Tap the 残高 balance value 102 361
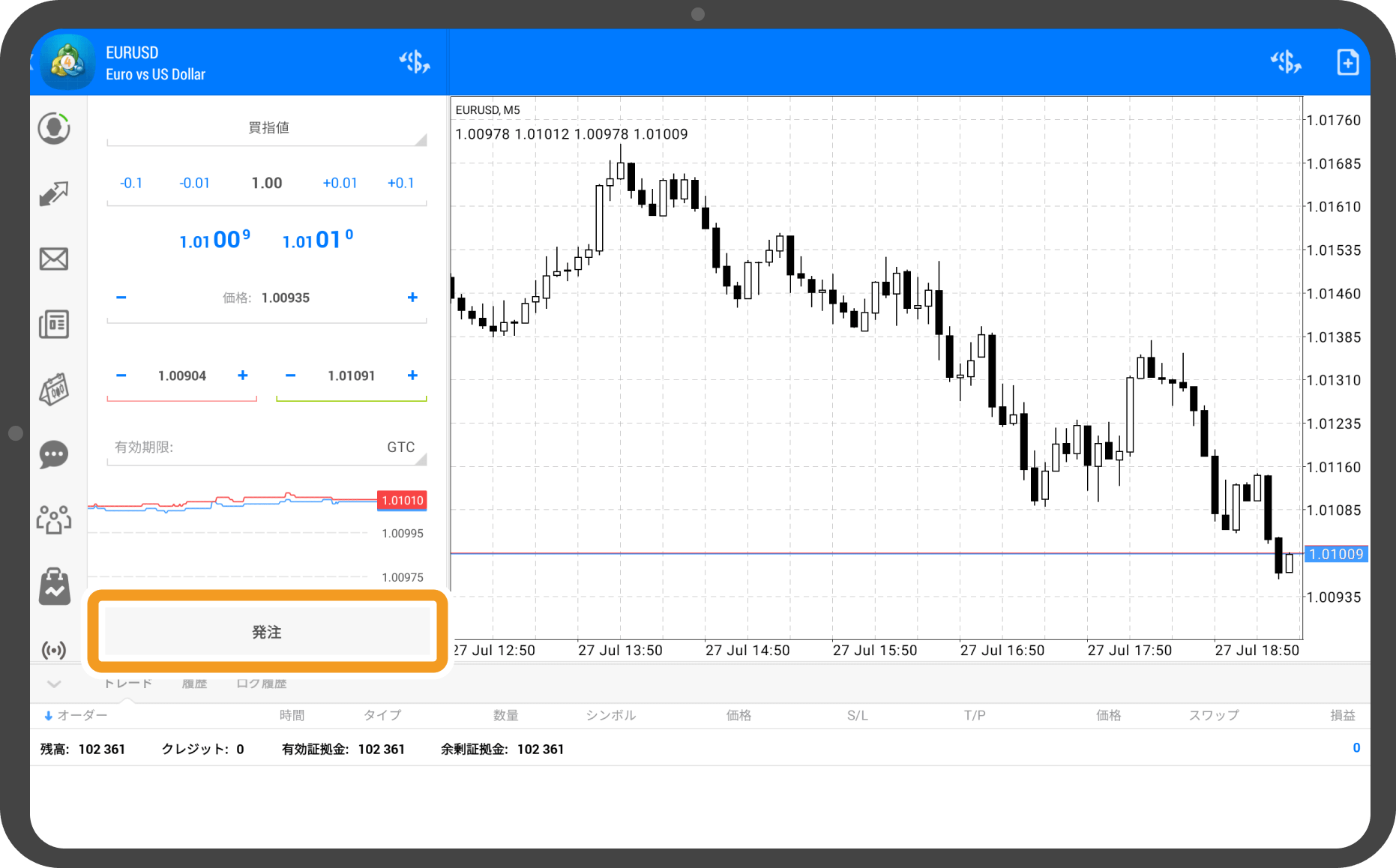Screen dimensions: 1396x868 point(102,750)
